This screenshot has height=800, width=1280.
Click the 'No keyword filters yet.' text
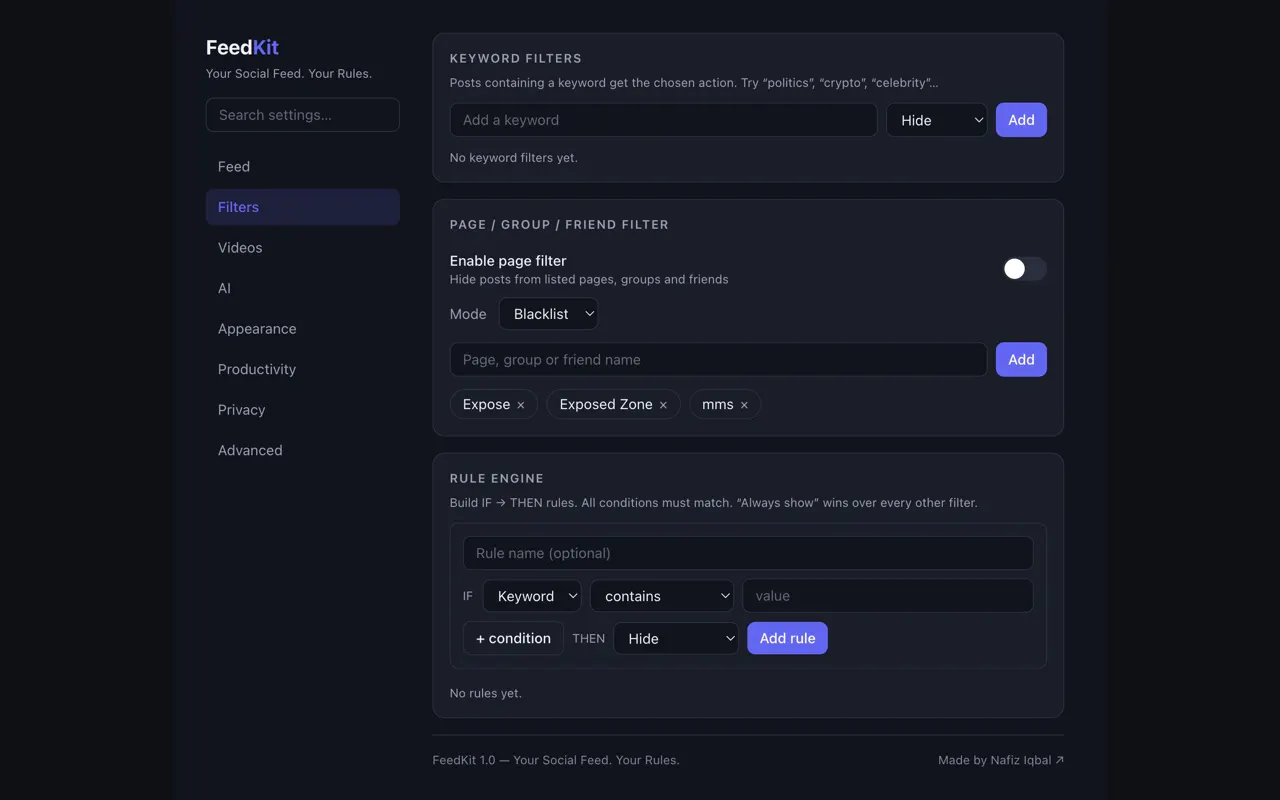pos(514,158)
